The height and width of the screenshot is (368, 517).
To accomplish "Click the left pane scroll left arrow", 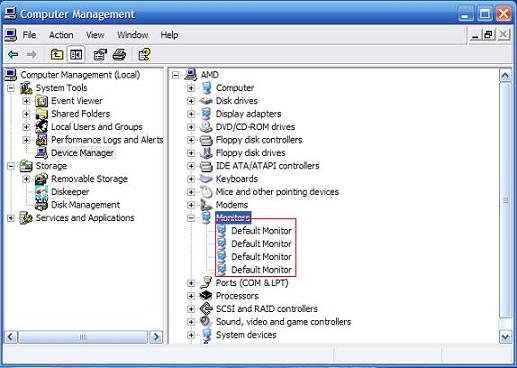I will click(x=11, y=337).
